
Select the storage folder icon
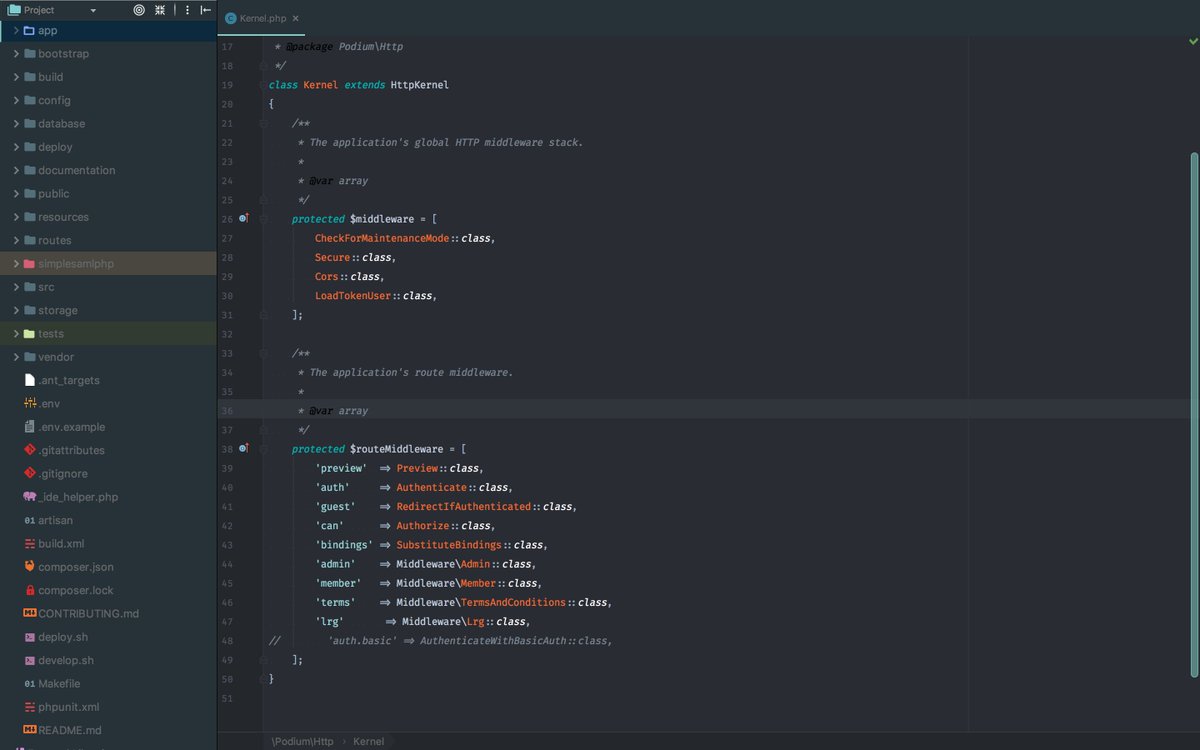(x=29, y=310)
